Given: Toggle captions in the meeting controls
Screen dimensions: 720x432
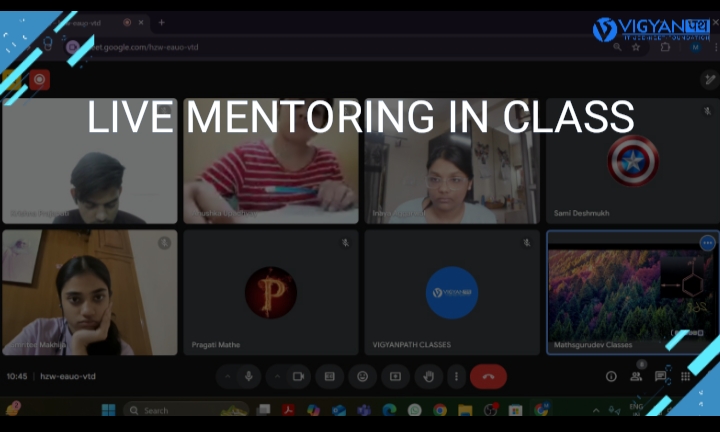Looking at the screenshot, I should pyautogui.click(x=329, y=376).
